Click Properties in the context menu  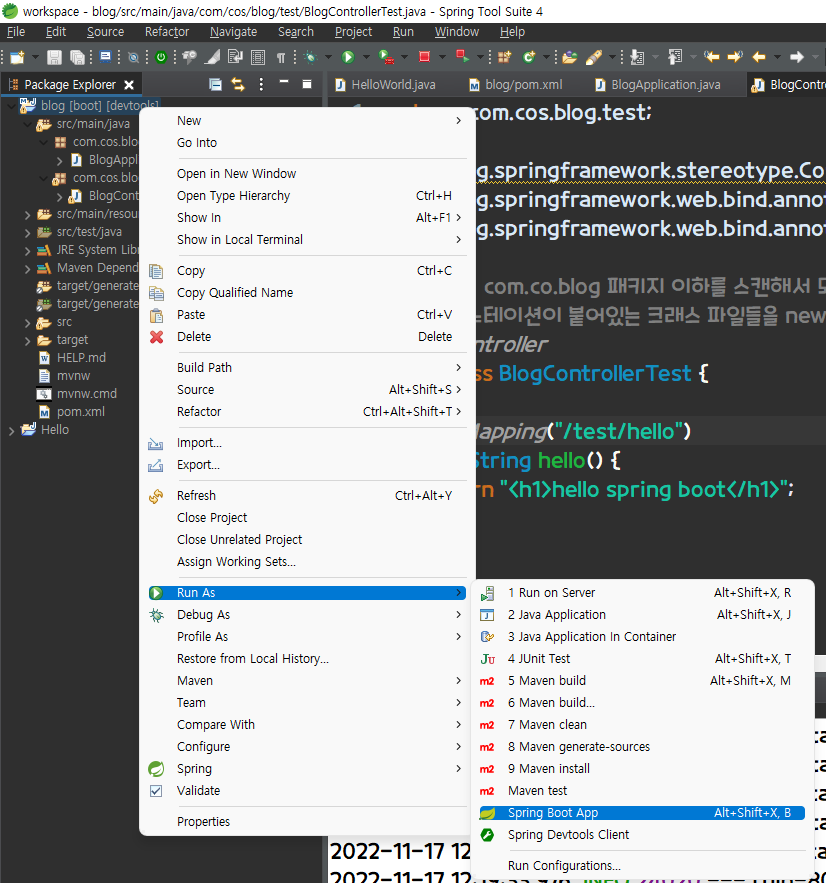[x=307, y=822]
